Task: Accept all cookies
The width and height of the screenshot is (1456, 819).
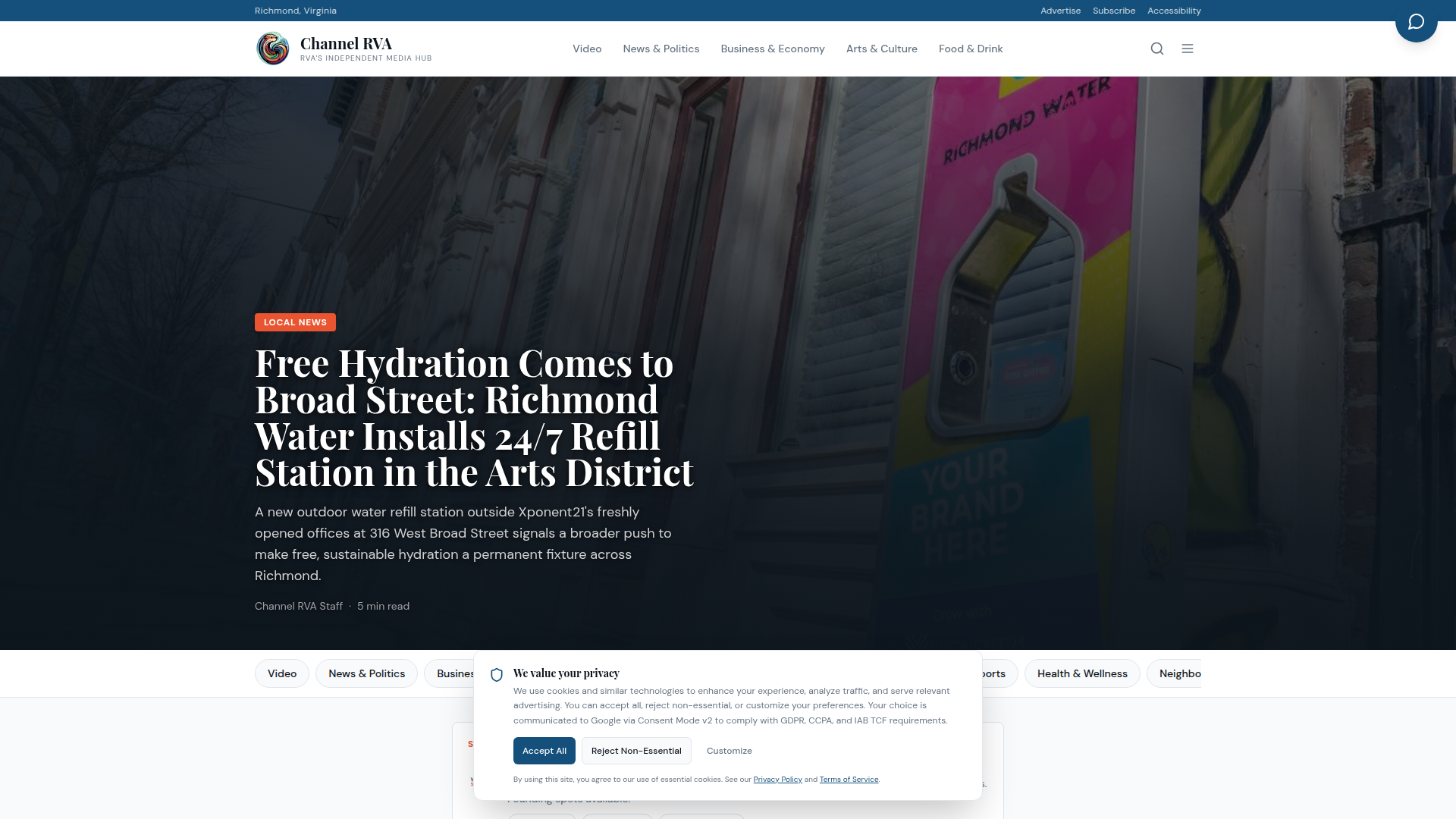Action: click(544, 751)
